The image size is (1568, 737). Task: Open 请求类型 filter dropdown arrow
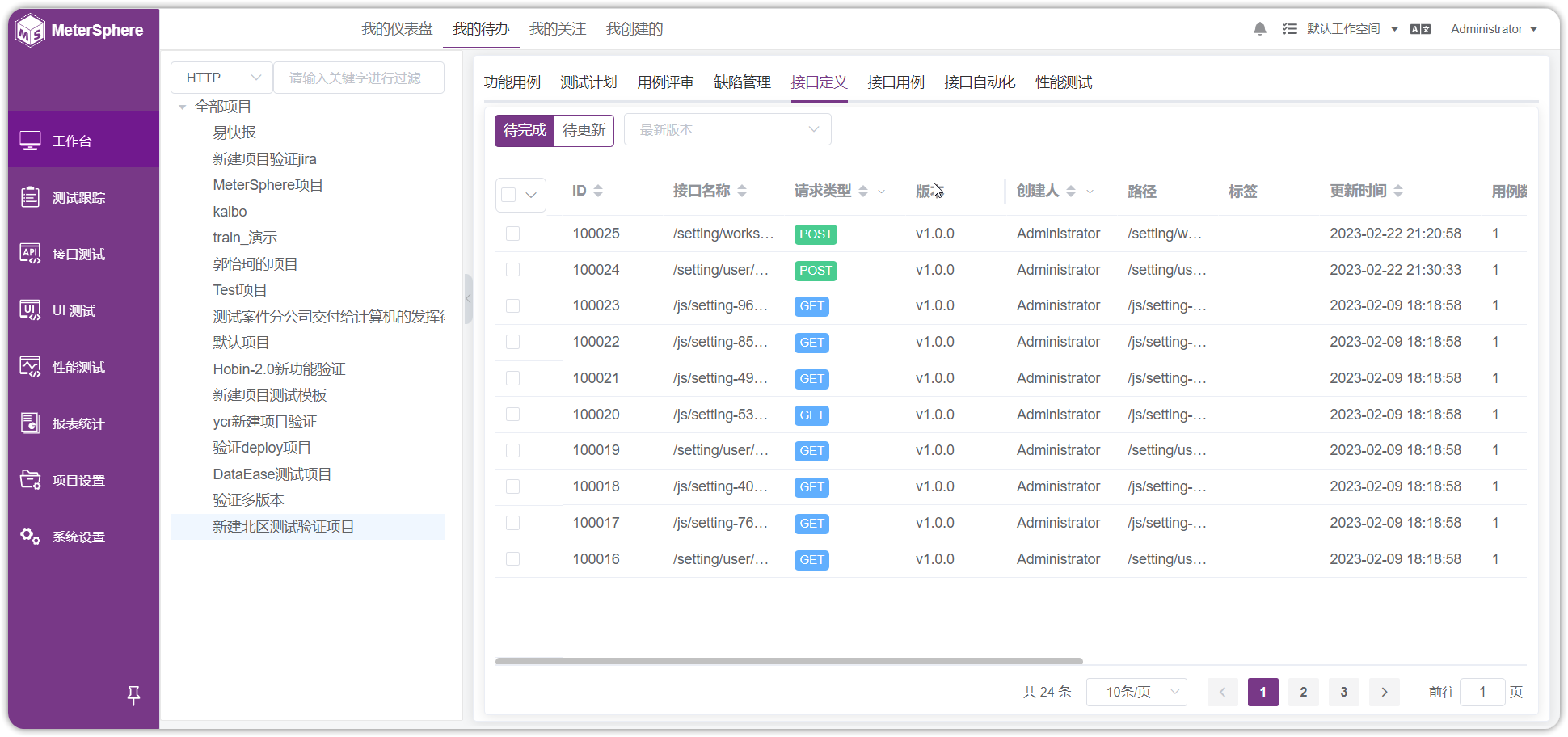pyautogui.click(x=882, y=192)
